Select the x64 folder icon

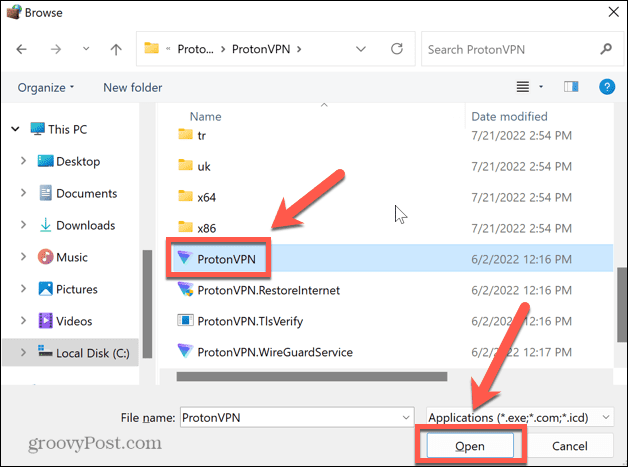[185, 196]
